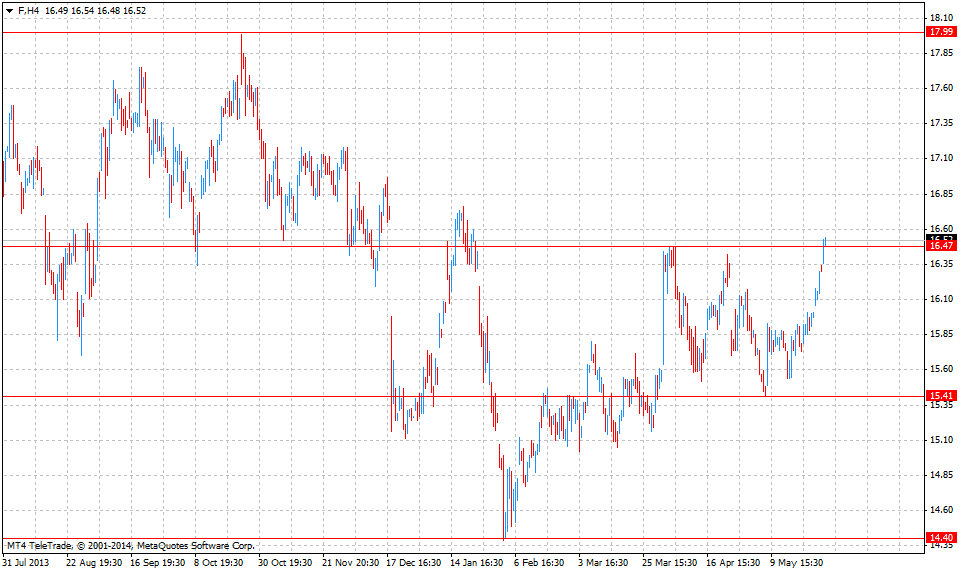The width and height of the screenshot is (964, 571).
Task: Click the 9 May 15:30 time label
Action: [796, 562]
